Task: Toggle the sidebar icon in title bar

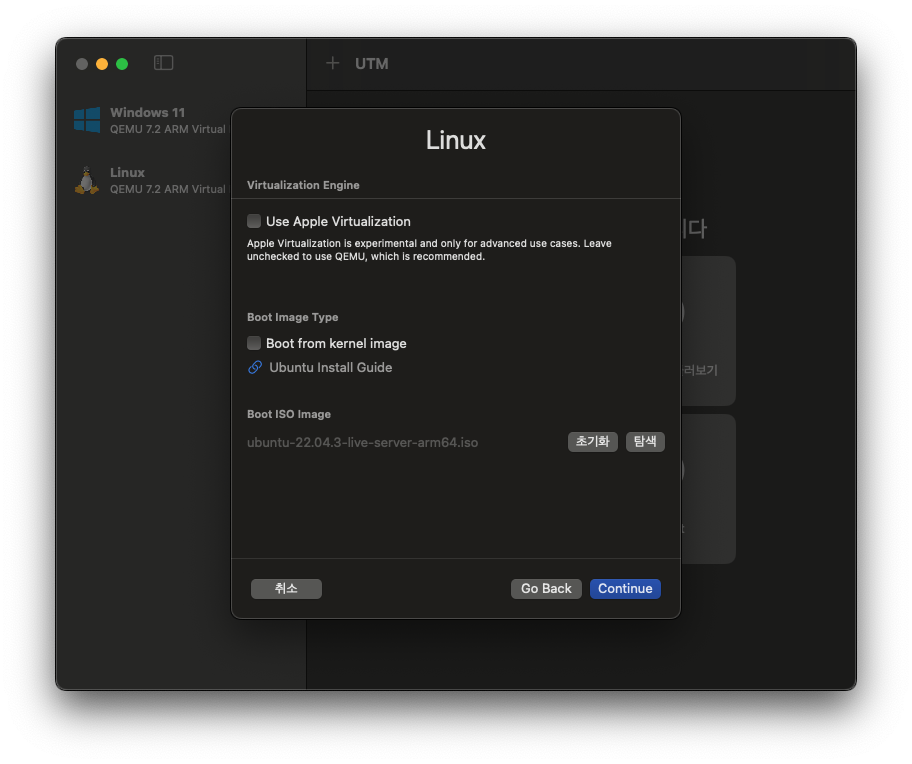Action: (163, 63)
